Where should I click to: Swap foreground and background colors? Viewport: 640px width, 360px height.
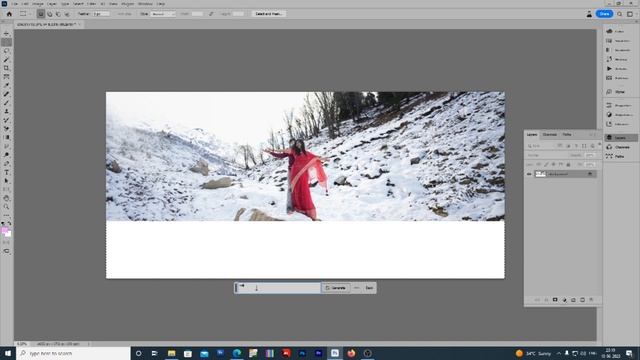(9, 224)
